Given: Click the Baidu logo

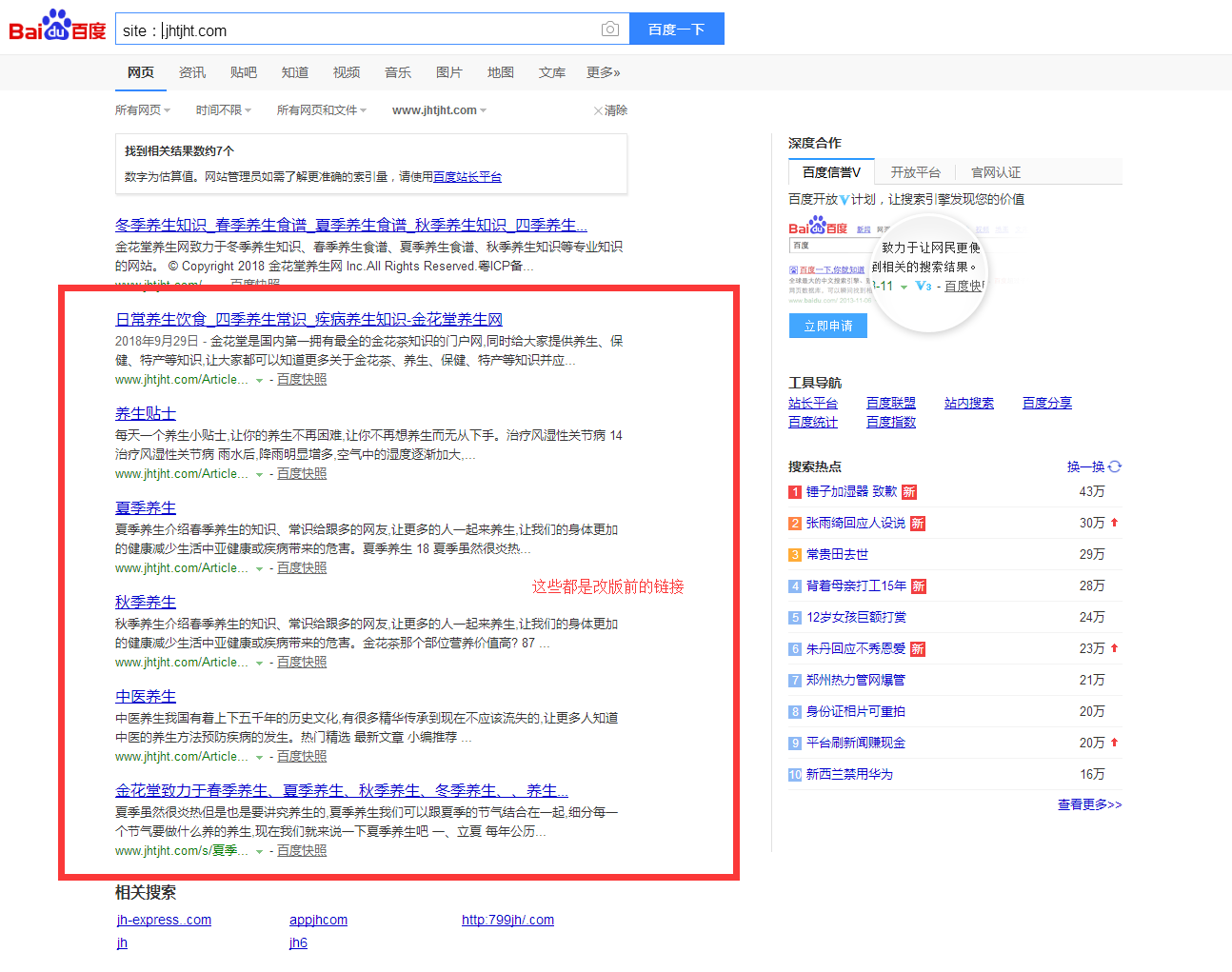Looking at the screenshot, I should pyautogui.click(x=57, y=27).
